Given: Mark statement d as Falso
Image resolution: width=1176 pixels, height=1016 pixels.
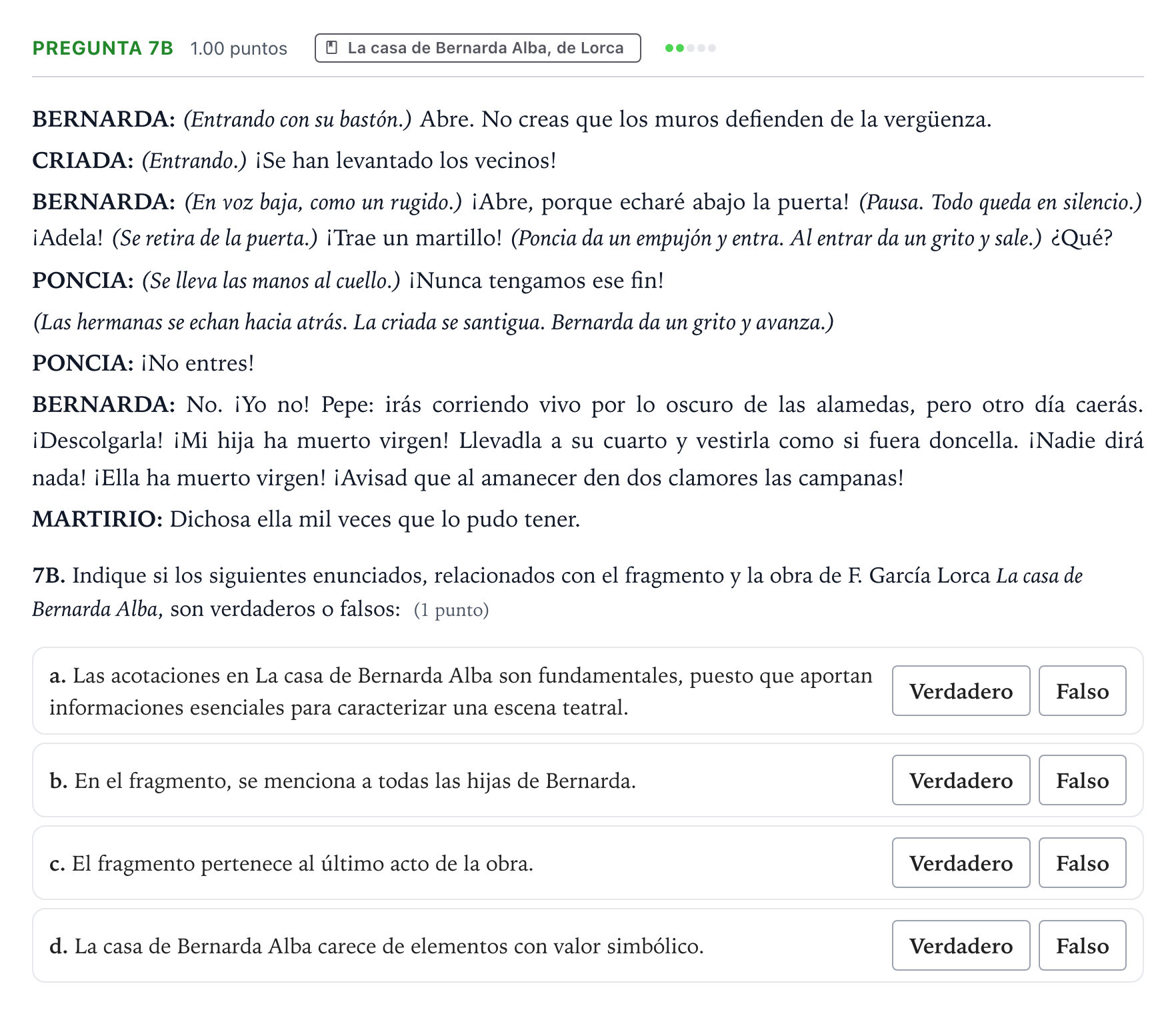Looking at the screenshot, I should pos(1082,945).
